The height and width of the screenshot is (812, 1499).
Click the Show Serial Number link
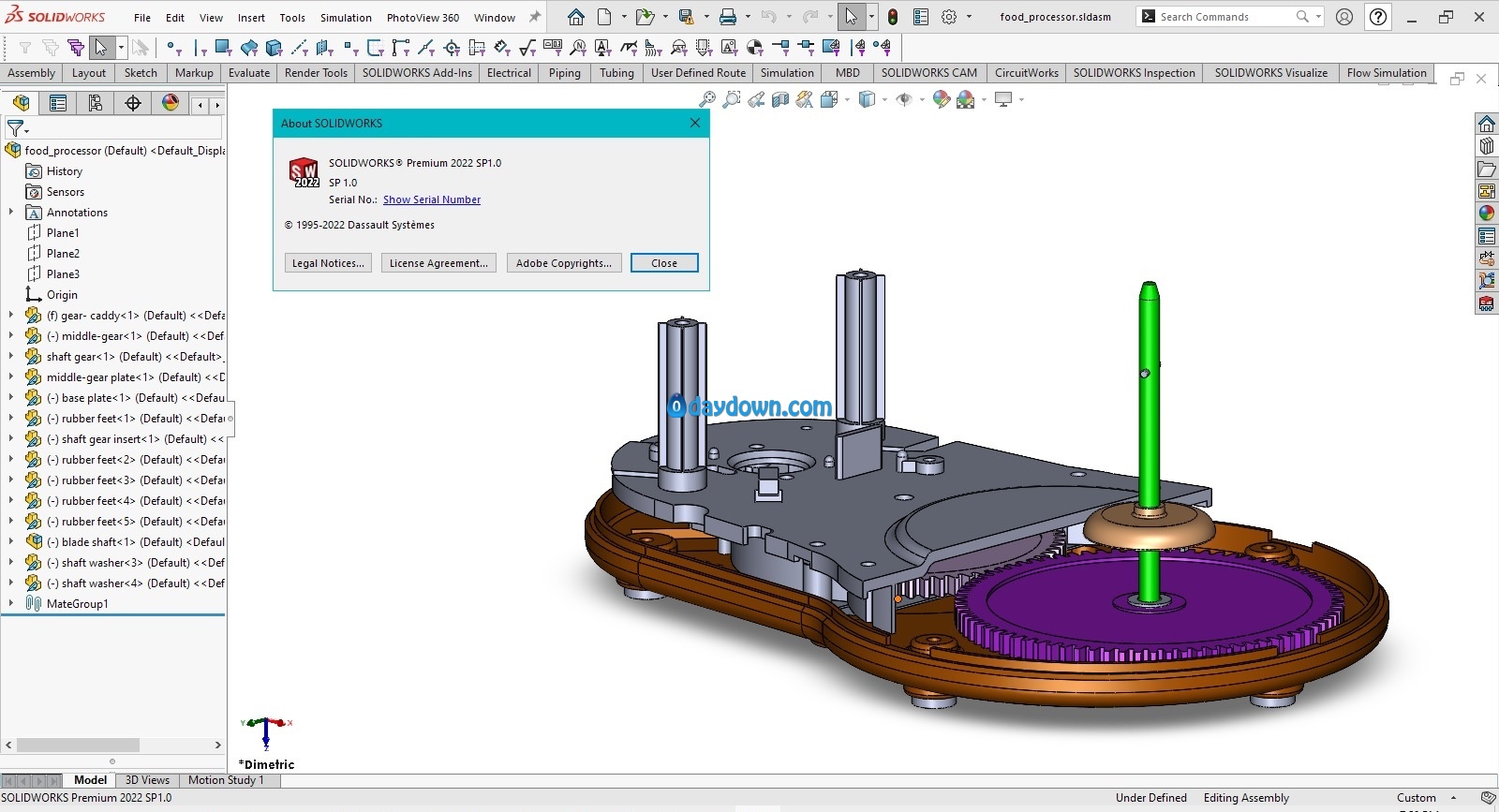tap(432, 199)
